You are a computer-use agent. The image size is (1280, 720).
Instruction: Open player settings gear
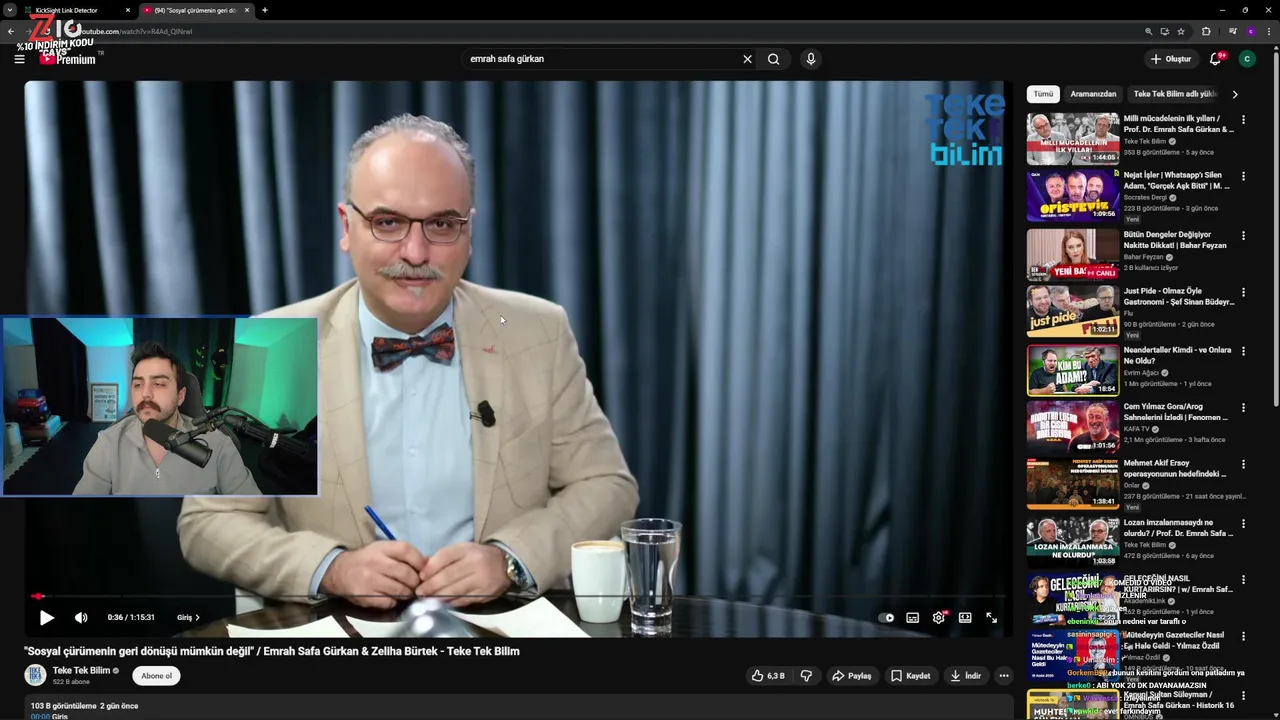tap(939, 618)
